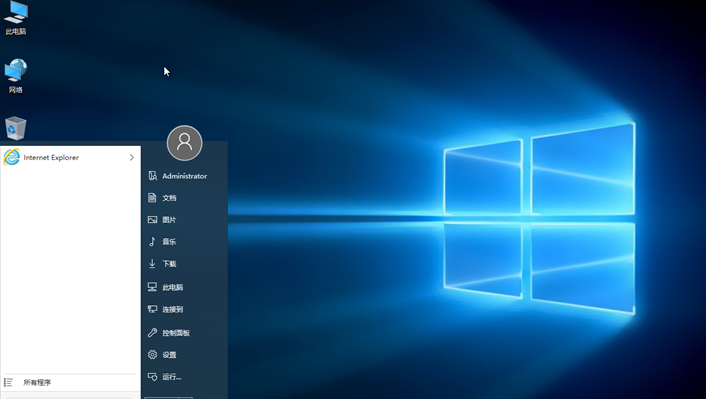Screen dimensions: 706x399
Task: Open the 网络 desktop icon
Action: pyautogui.click(x=16, y=76)
